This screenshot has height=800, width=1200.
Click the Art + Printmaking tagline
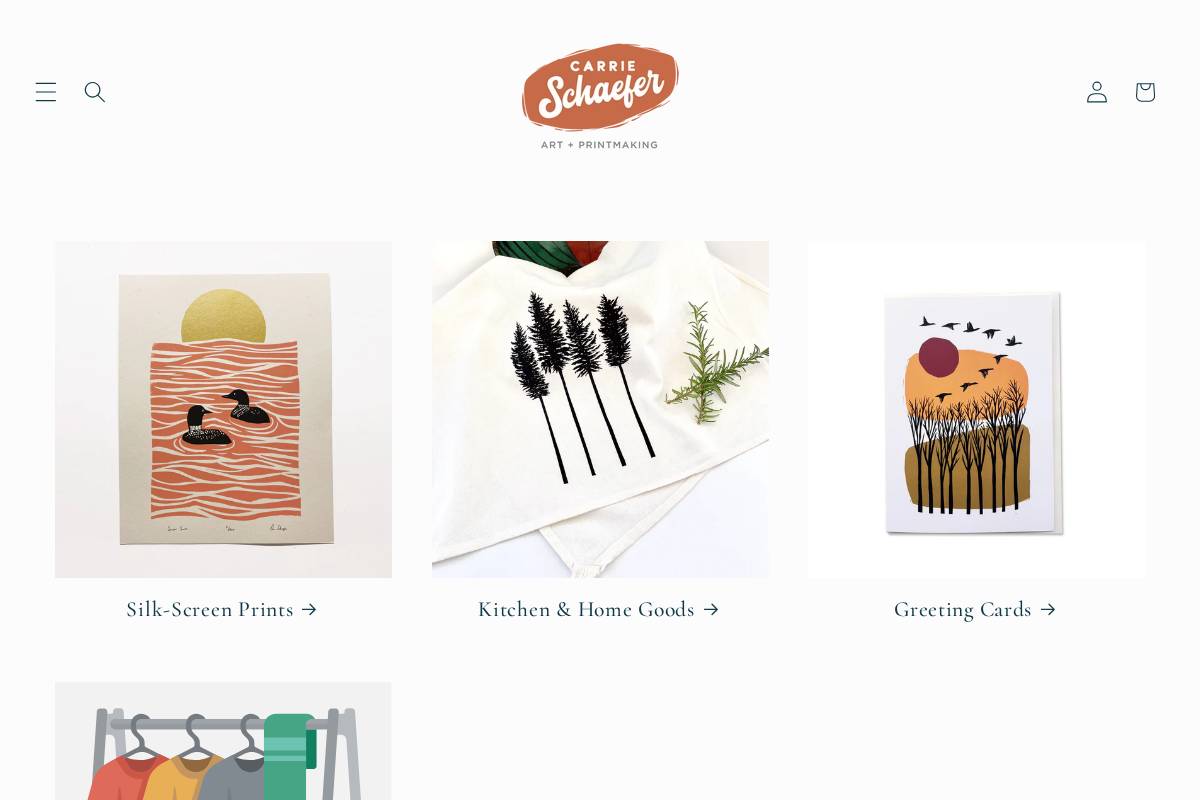pos(599,144)
